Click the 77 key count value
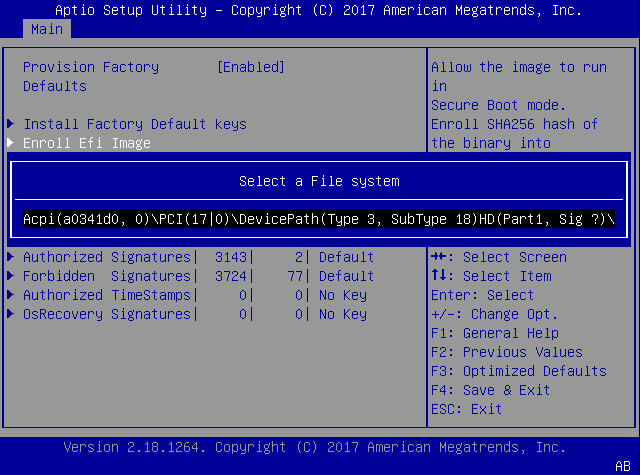Image resolution: width=640 pixels, height=475 pixels. pyautogui.click(x=295, y=276)
